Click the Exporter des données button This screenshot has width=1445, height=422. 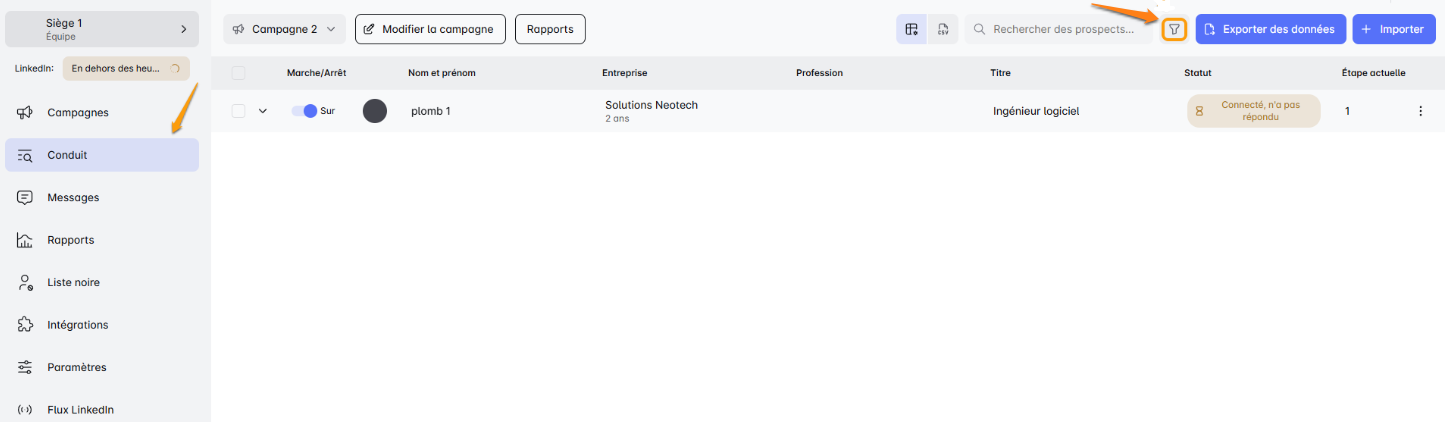pos(1270,29)
